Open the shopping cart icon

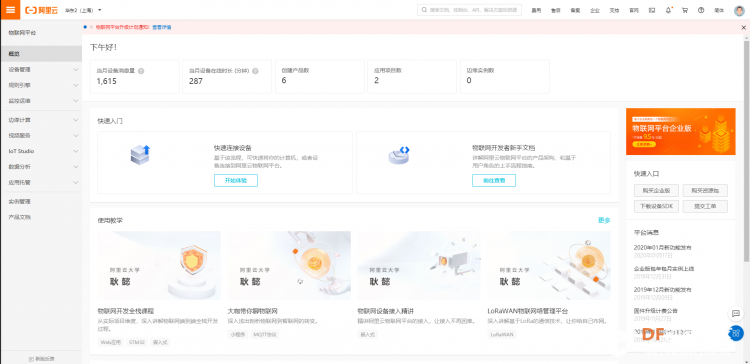[x=685, y=10]
